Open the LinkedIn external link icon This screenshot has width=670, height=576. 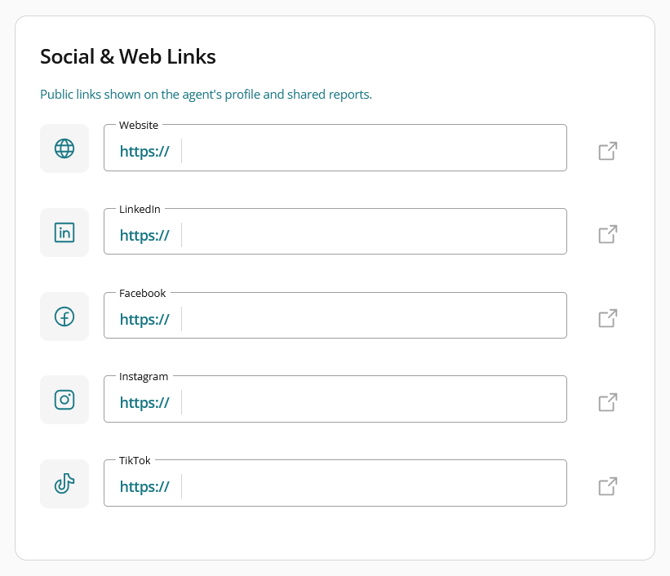click(x=608, y=234)
